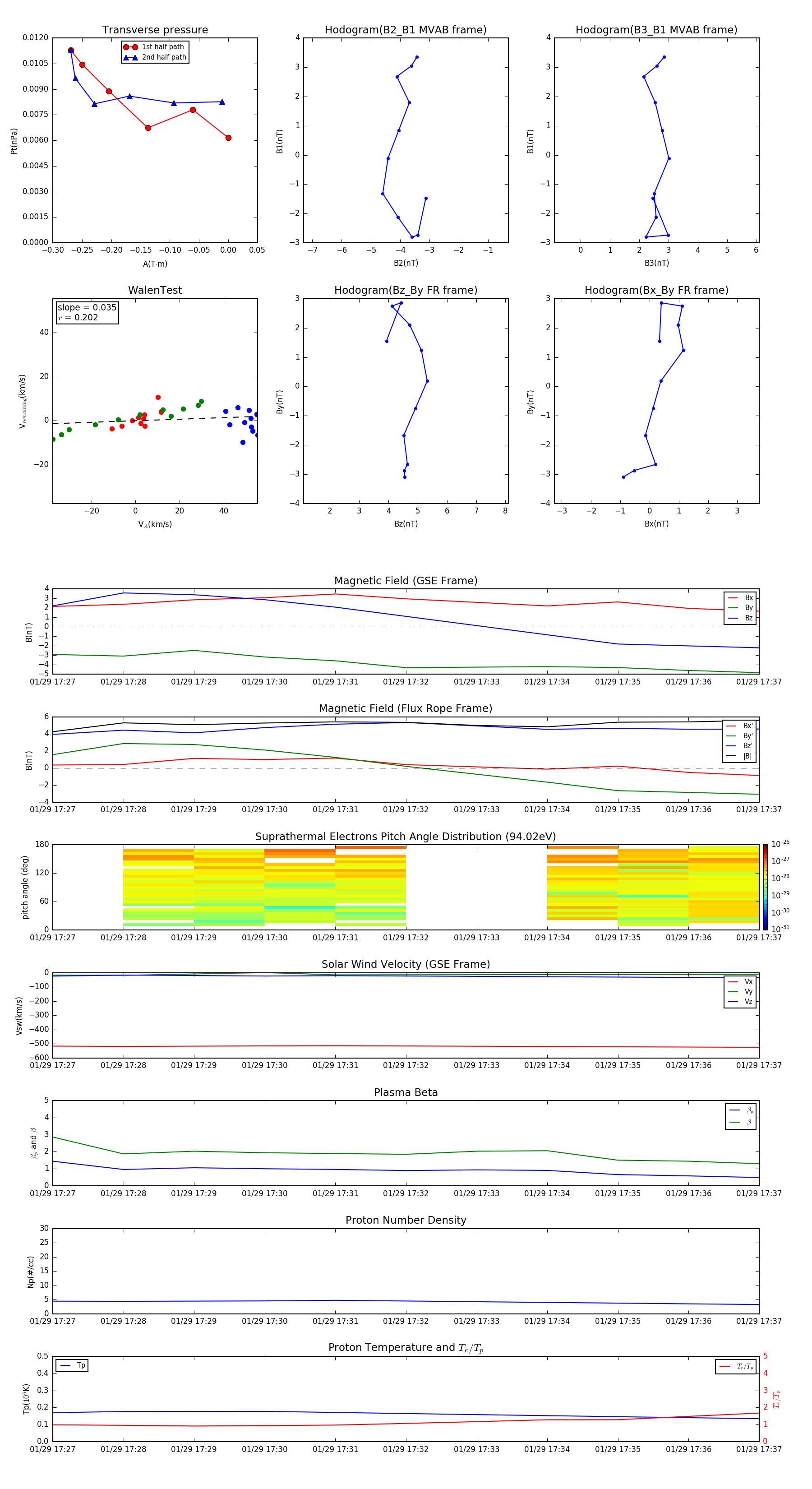Click the 'Hodogram(Bz_By FR frame)' title
Image resolution: width=812 pixels, height=1489 pixels.
point(406,290)
